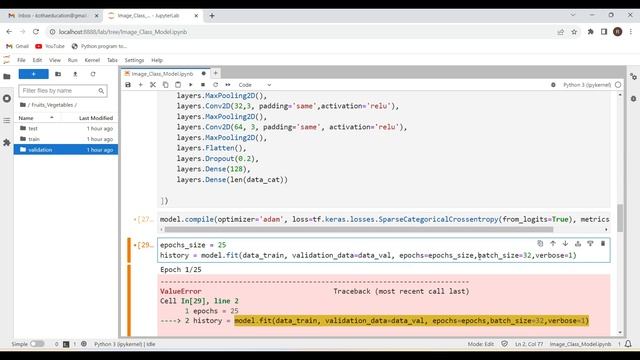The image size is (640, 360).
Task: Select the validation folder
Action: coord(66,149)
